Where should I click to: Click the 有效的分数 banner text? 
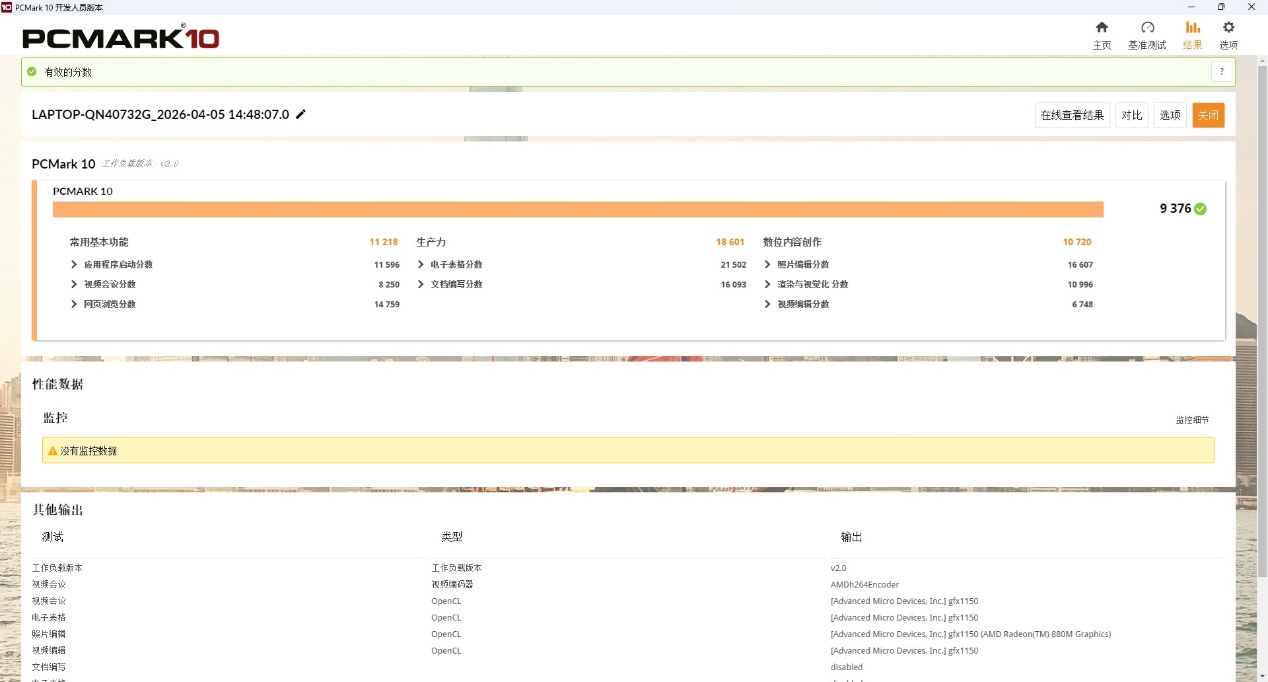point(68,72)
